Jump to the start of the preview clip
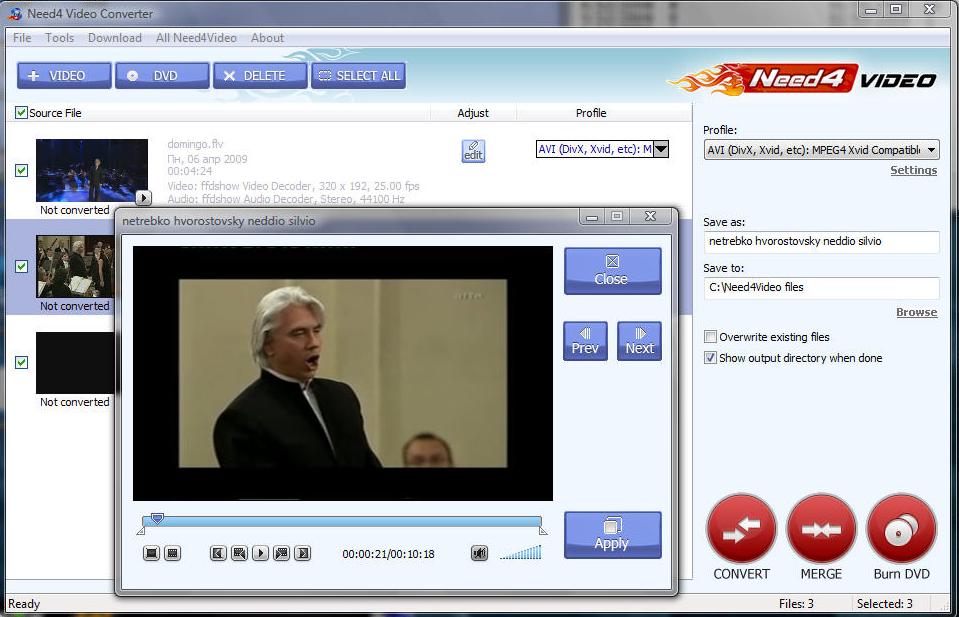This screenshot has height=617, width=959. coord(218,553)
